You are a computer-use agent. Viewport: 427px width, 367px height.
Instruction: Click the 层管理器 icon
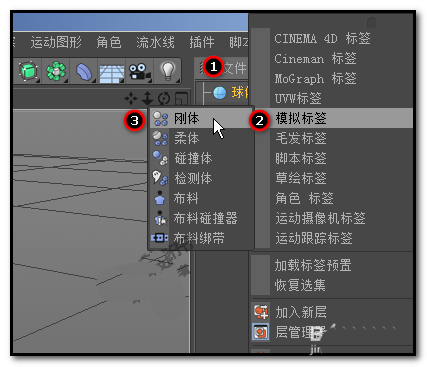click(x=260, y=332)
